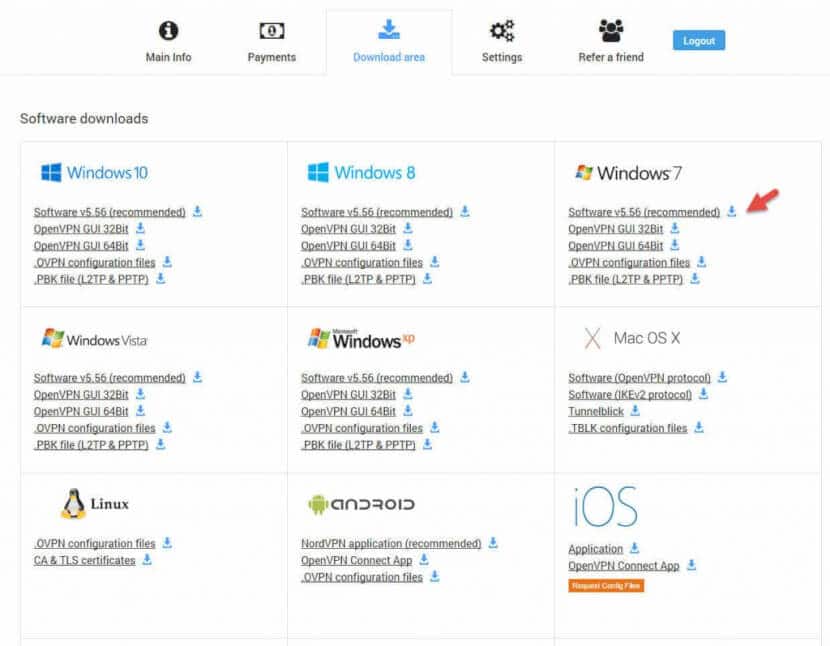The height and width of the screenshot is (646, 830).
Task: Click download icon next to Windows 10 OpenVPN GUI 32Bit
Action: [140, 228]
